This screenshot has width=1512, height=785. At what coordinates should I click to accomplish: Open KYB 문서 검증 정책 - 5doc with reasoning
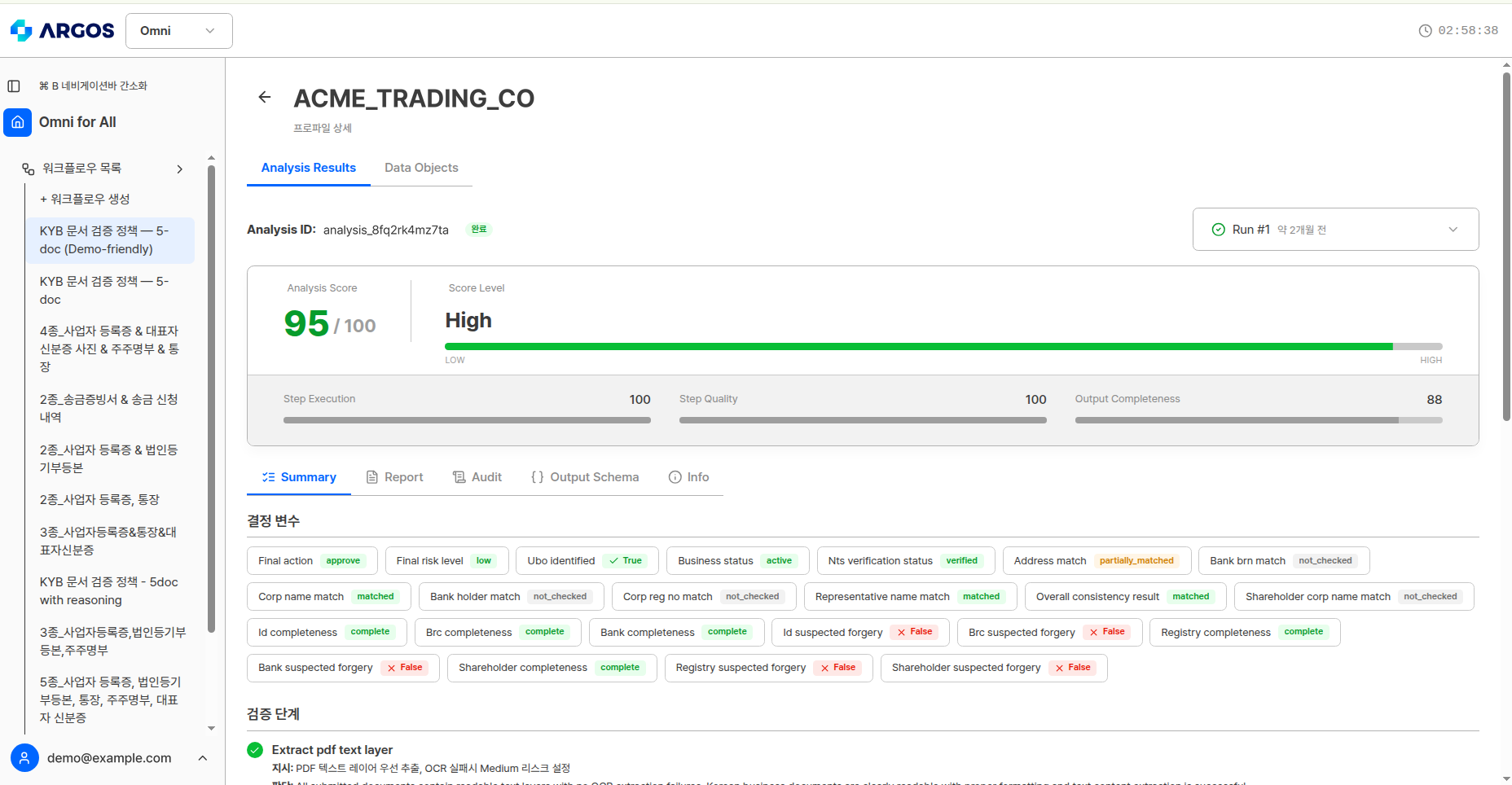coord(110,591)
